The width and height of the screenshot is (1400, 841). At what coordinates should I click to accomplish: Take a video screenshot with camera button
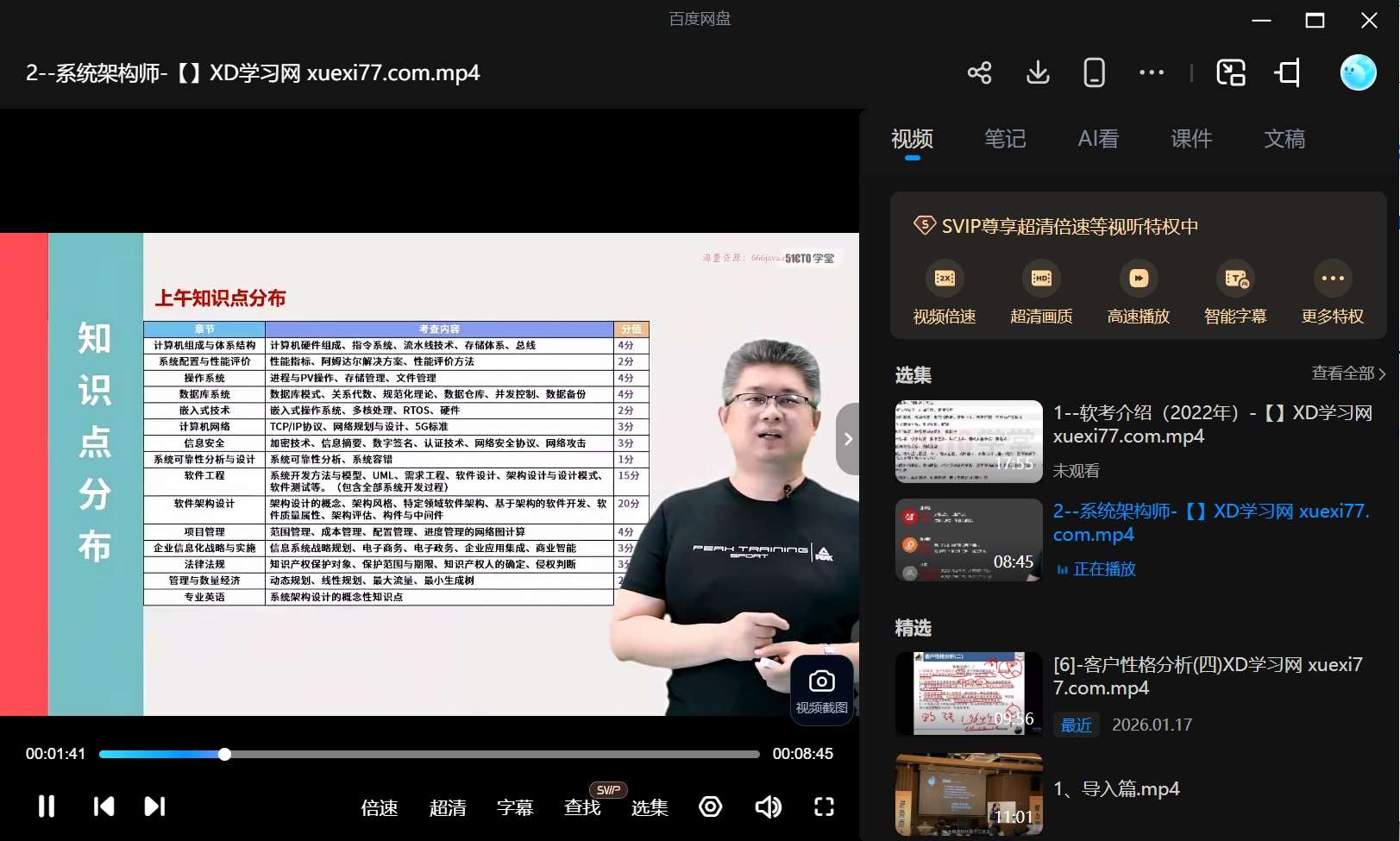(x=821, y=690)
